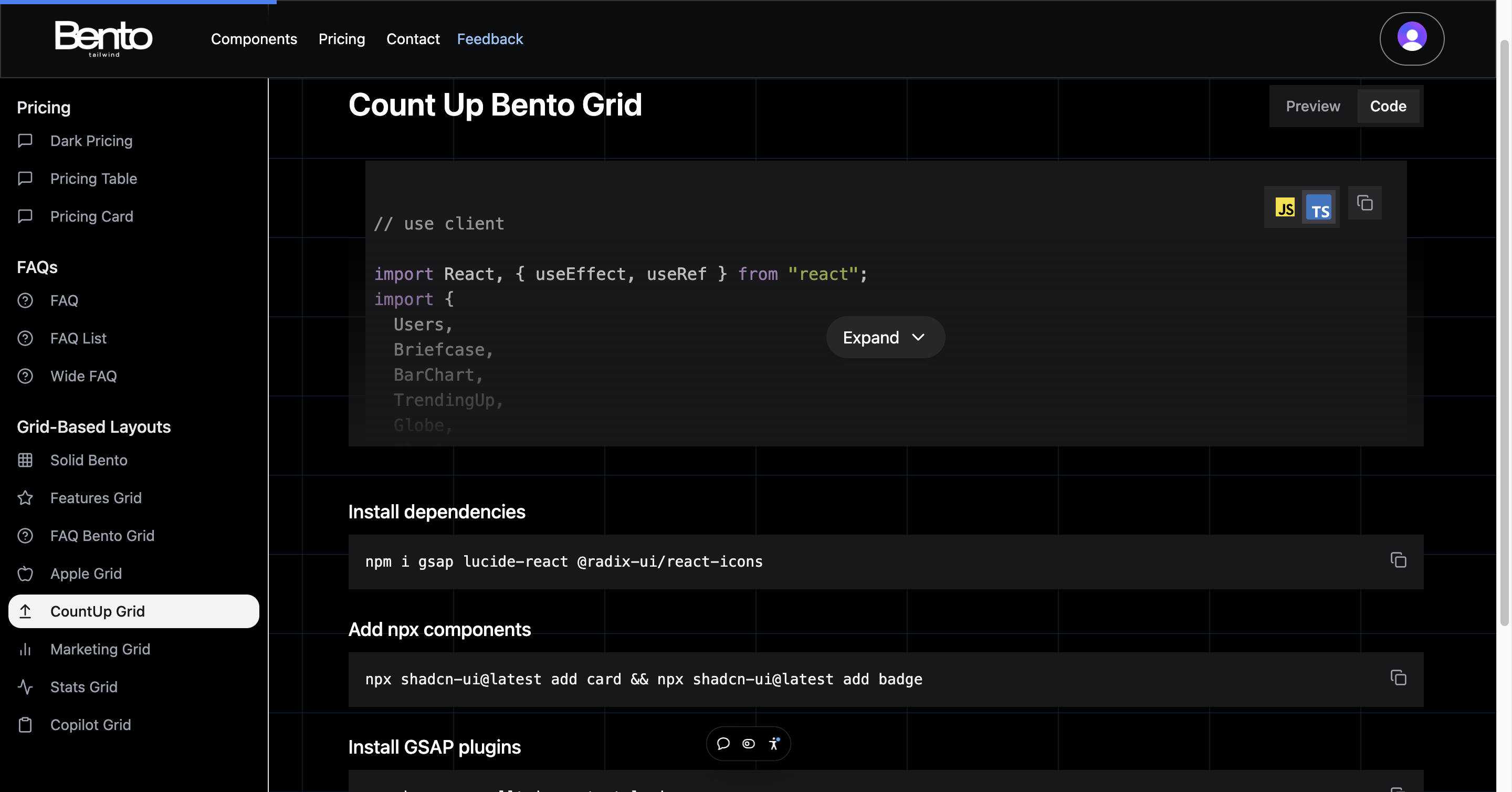Copy the component source code
The image size is (1512, 792).
click(x=1364, y=203)
